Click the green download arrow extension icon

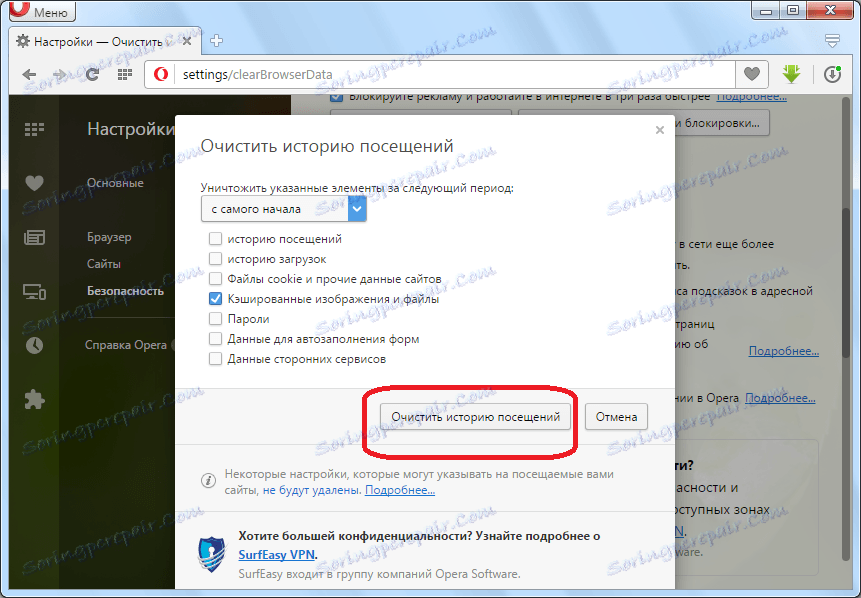pos(791,74)
